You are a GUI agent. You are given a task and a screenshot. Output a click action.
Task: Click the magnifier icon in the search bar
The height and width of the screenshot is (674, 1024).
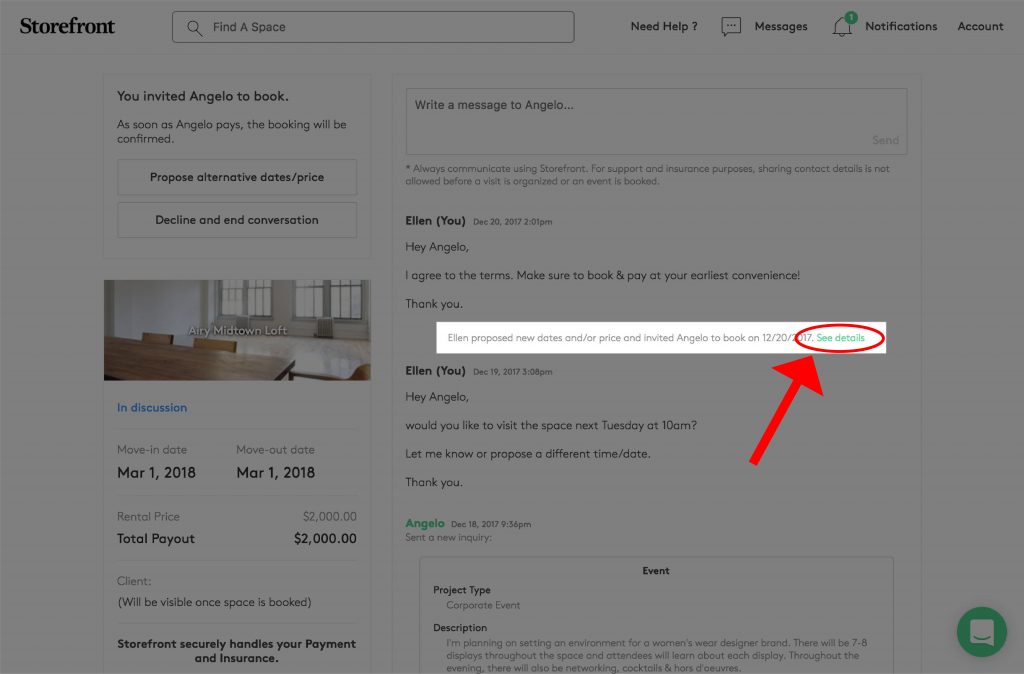[x=194, y=27]
